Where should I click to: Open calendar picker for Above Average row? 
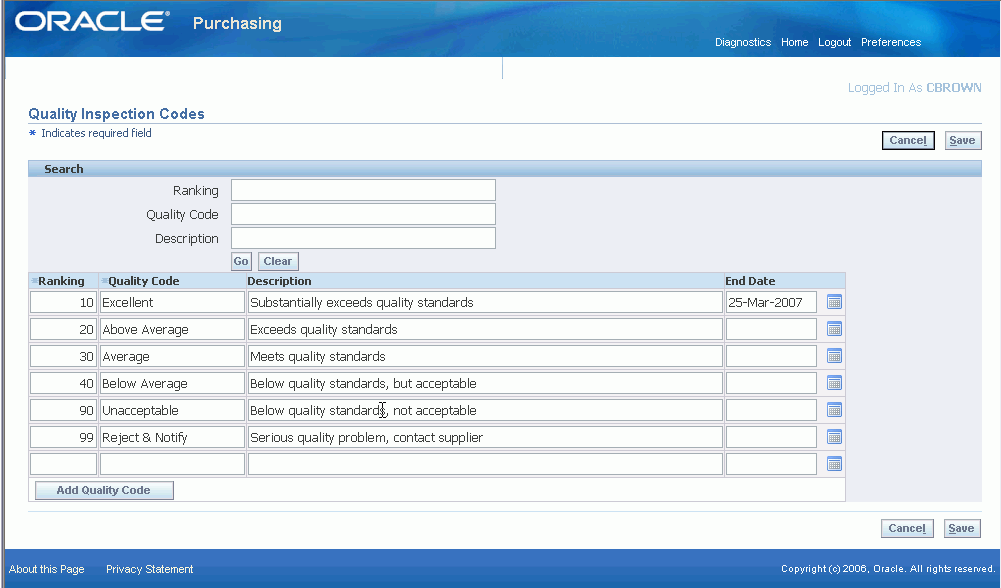coord(834,329)
